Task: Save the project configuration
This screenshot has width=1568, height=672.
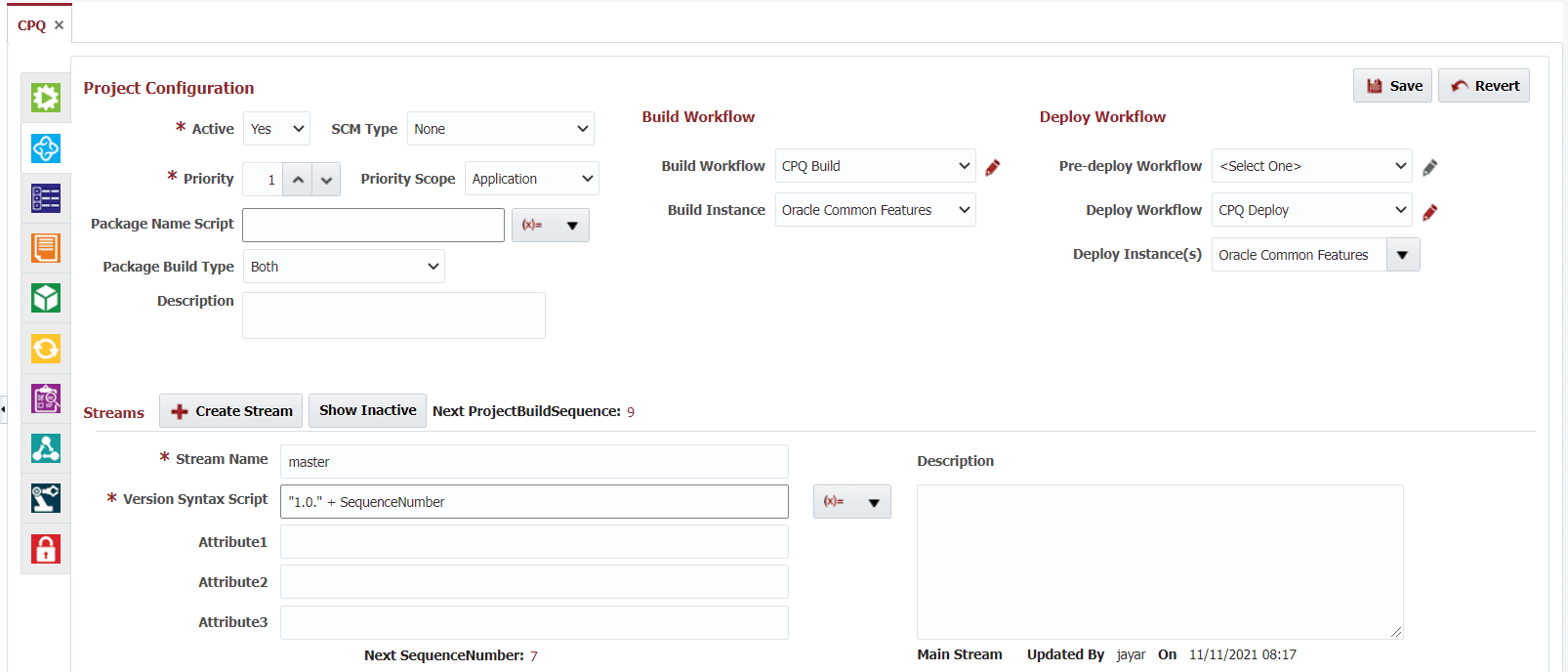Action: pos(1392,86)
